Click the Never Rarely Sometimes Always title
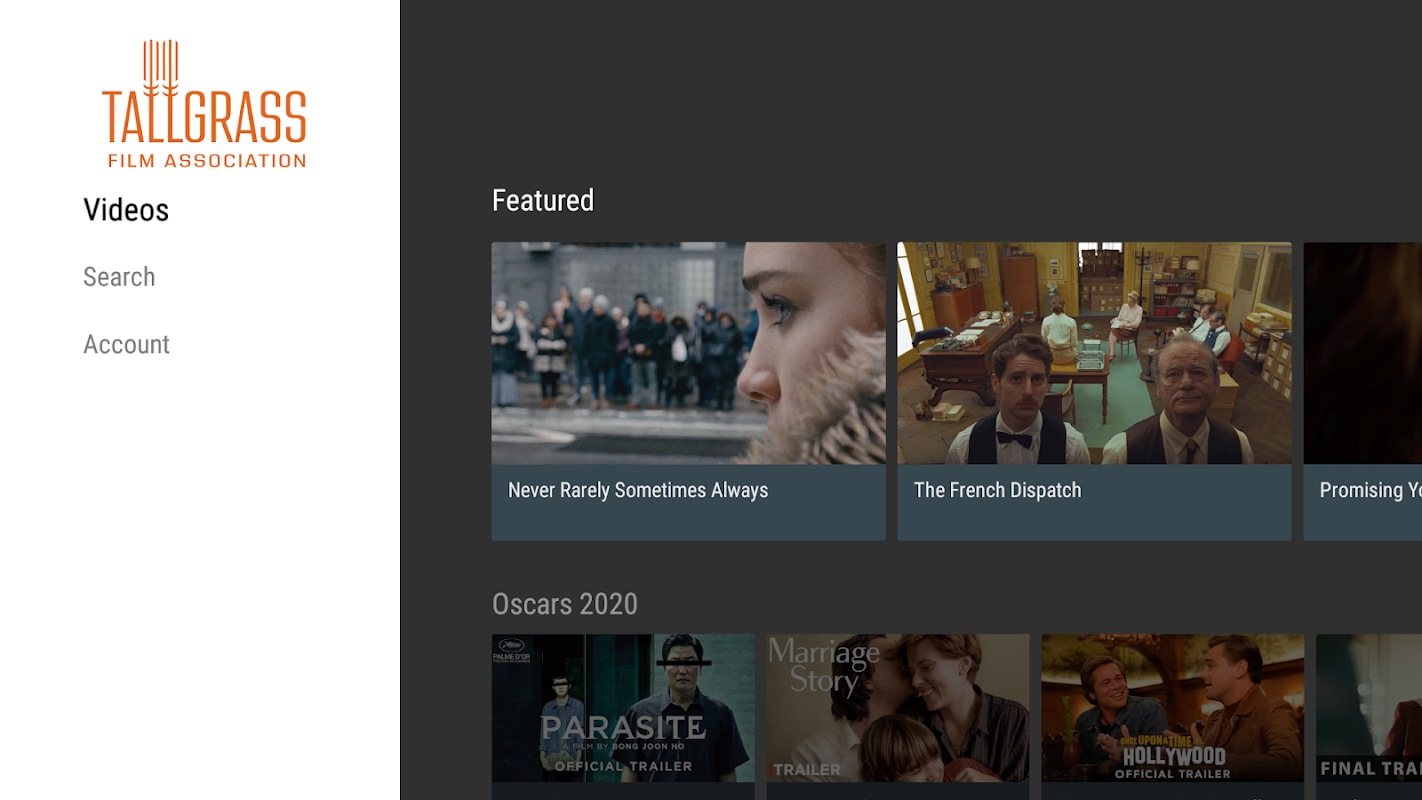 click(x=638, y=490)
